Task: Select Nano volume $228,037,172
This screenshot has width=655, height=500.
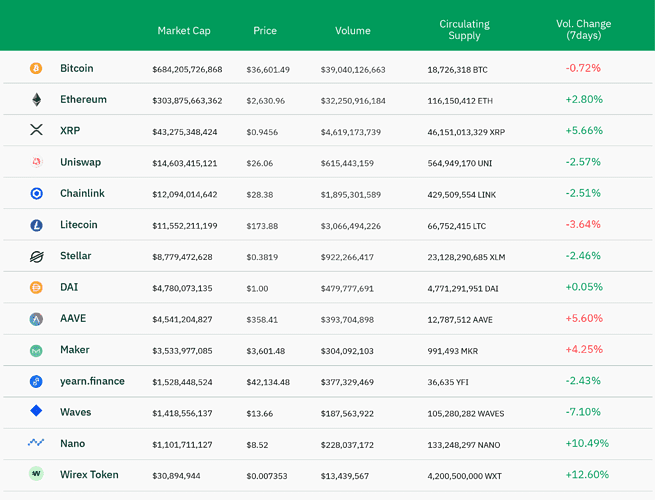Action: (x=347, y=445)
